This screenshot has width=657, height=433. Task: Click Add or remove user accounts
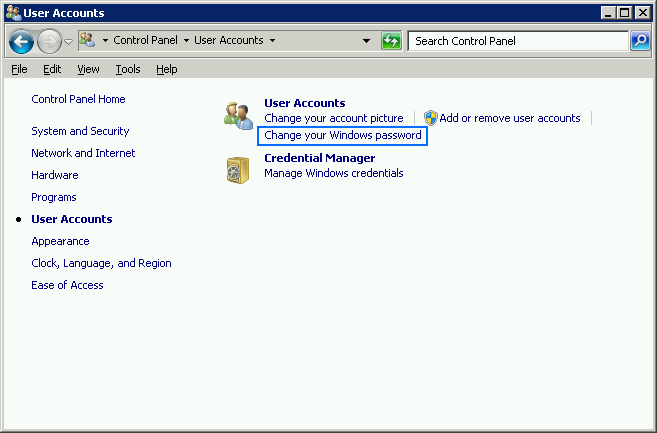(510, 118)
